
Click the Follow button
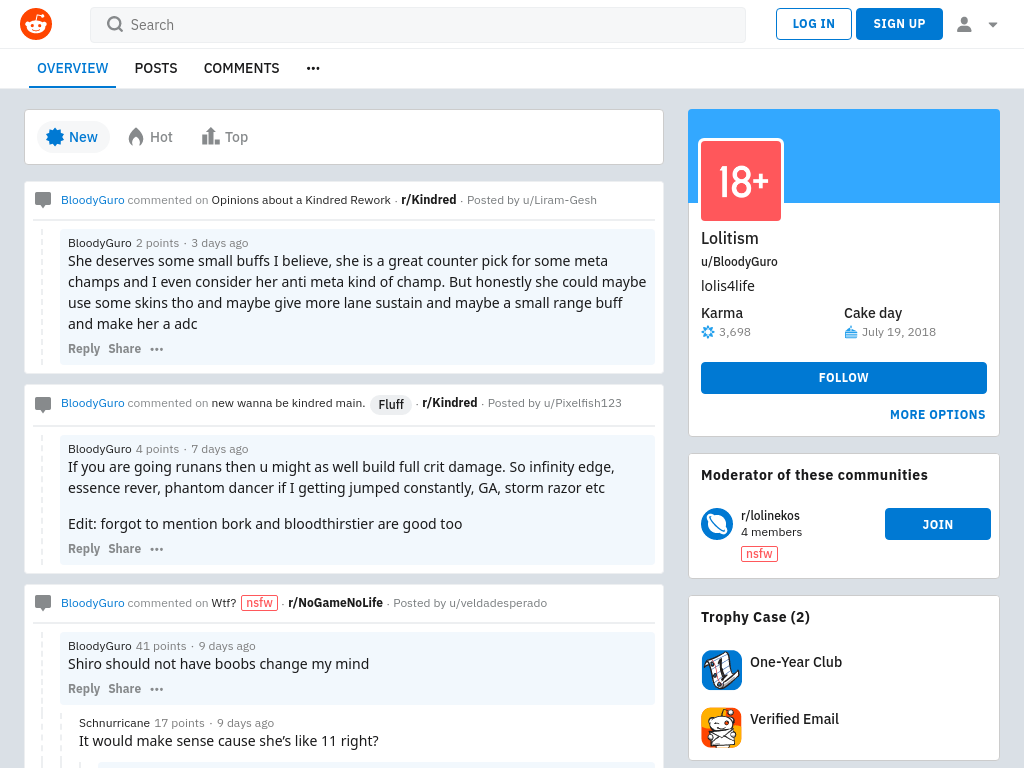tap(844, 377)
